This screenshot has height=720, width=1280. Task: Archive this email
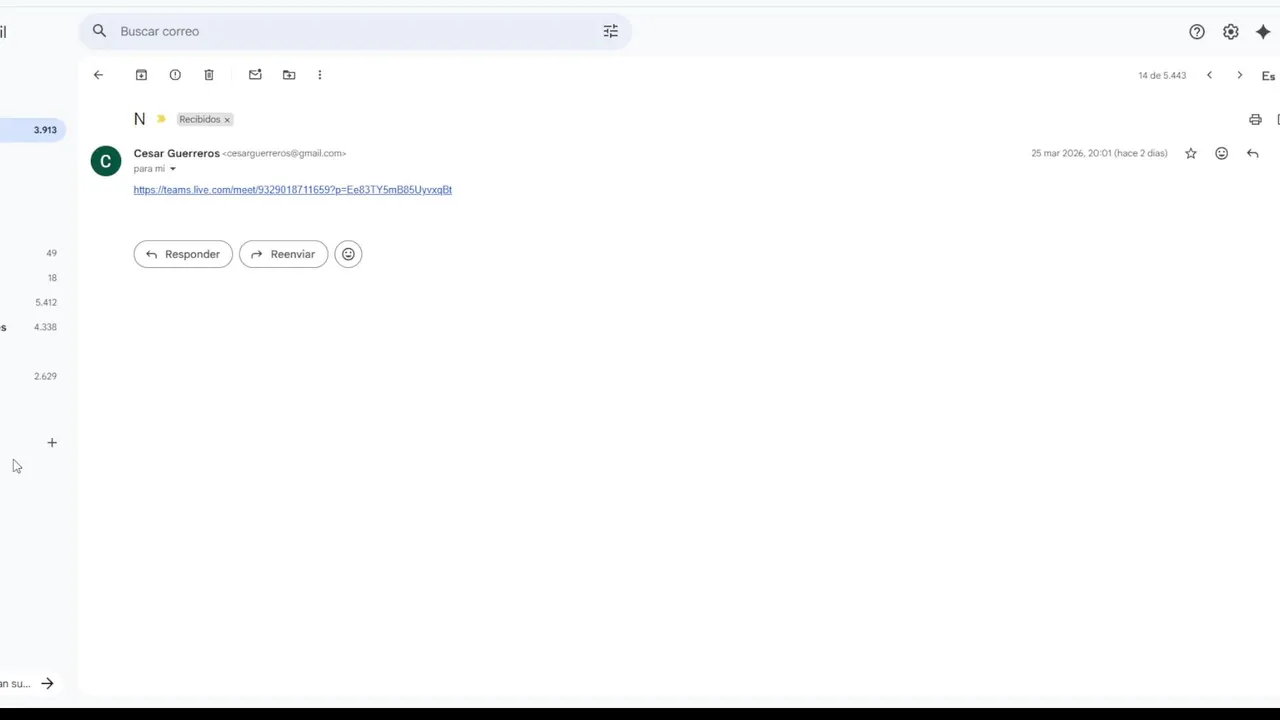click(141, 75)
